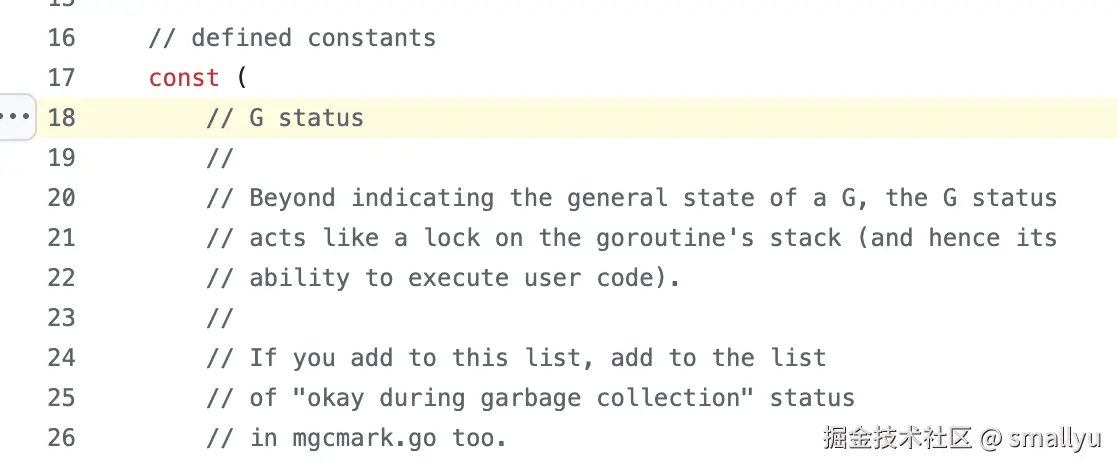Select line number 19
This screenshot has height=468, width=1118.
tap(61, 158)
